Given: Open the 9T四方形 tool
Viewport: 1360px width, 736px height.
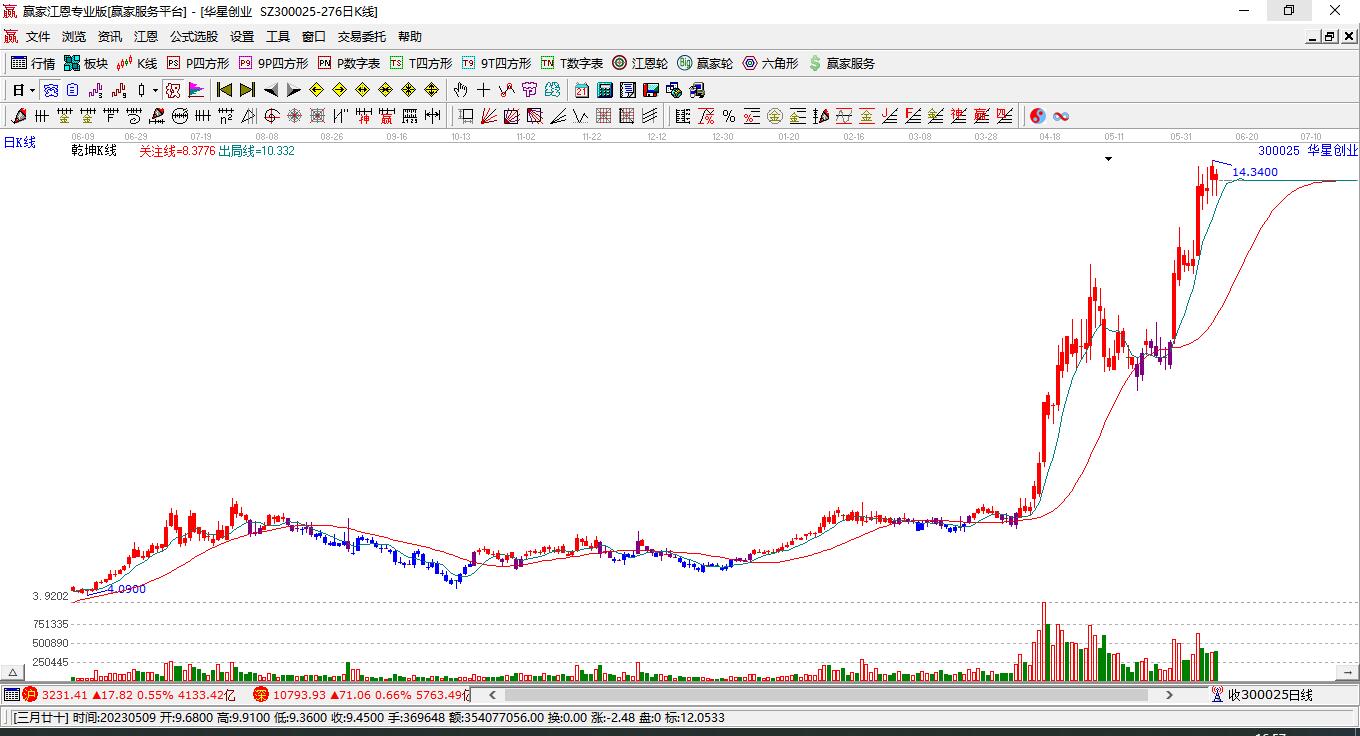Looking at the screenshot, I should click(x=496, y=63).
